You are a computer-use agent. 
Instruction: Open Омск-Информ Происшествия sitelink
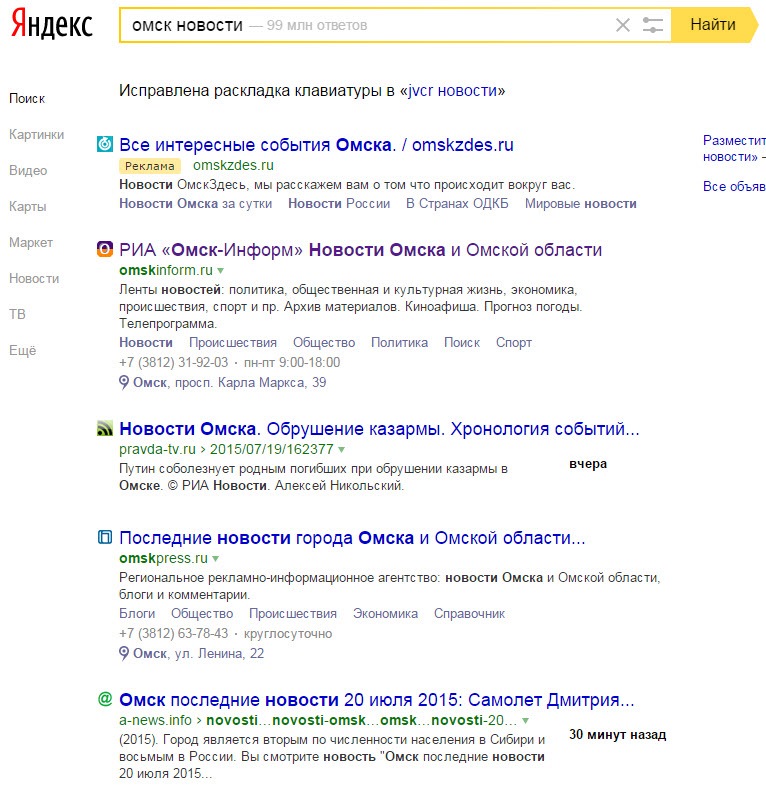(x=233, y=342)
